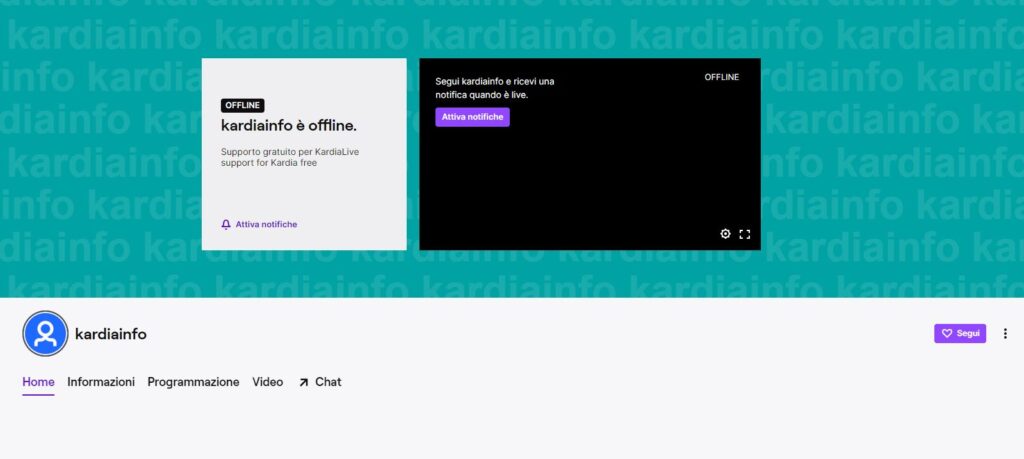Click Attiva notifiche link in offline card

(266, 224)
